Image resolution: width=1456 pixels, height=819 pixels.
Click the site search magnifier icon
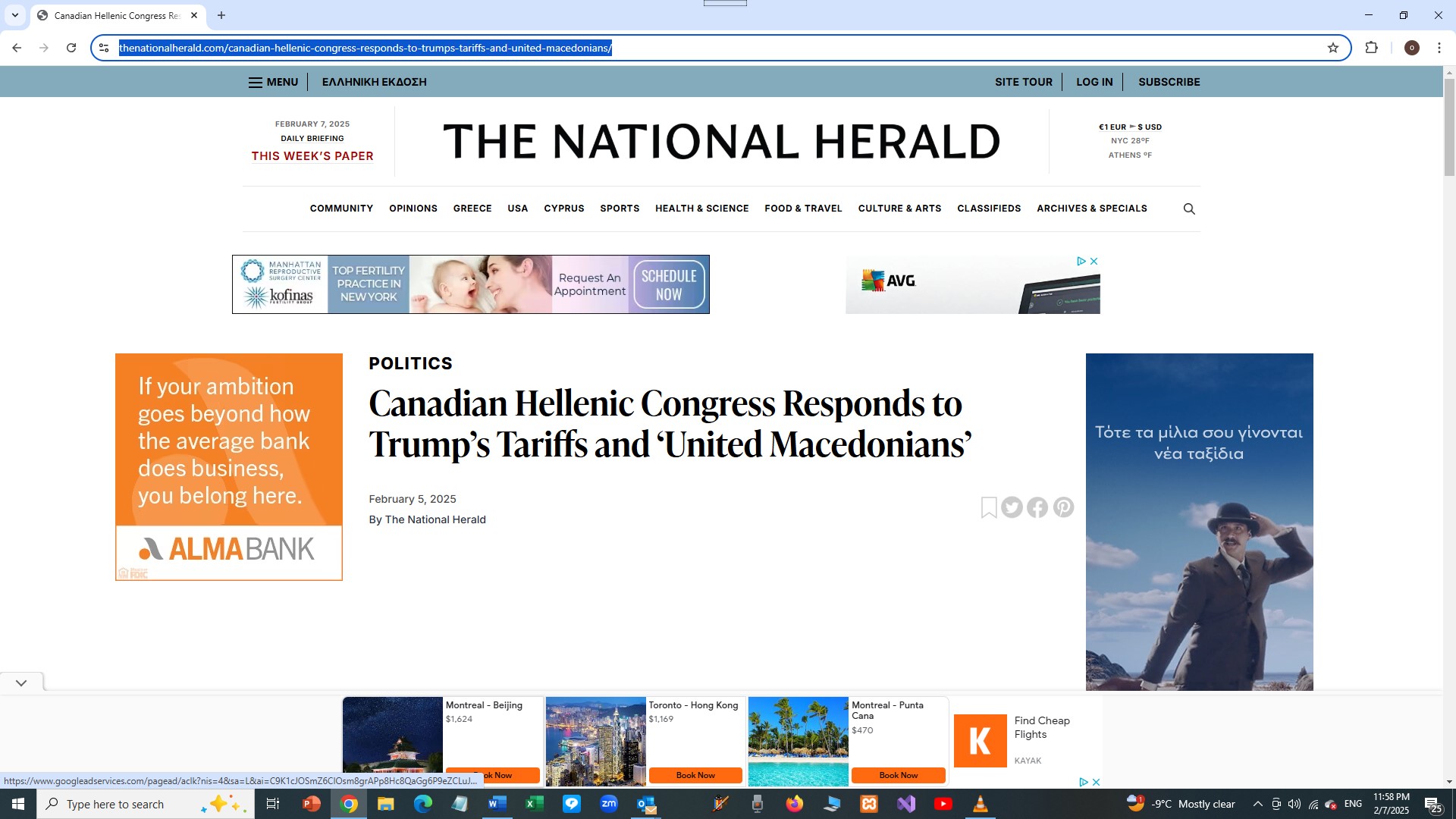coord(1189,209)
